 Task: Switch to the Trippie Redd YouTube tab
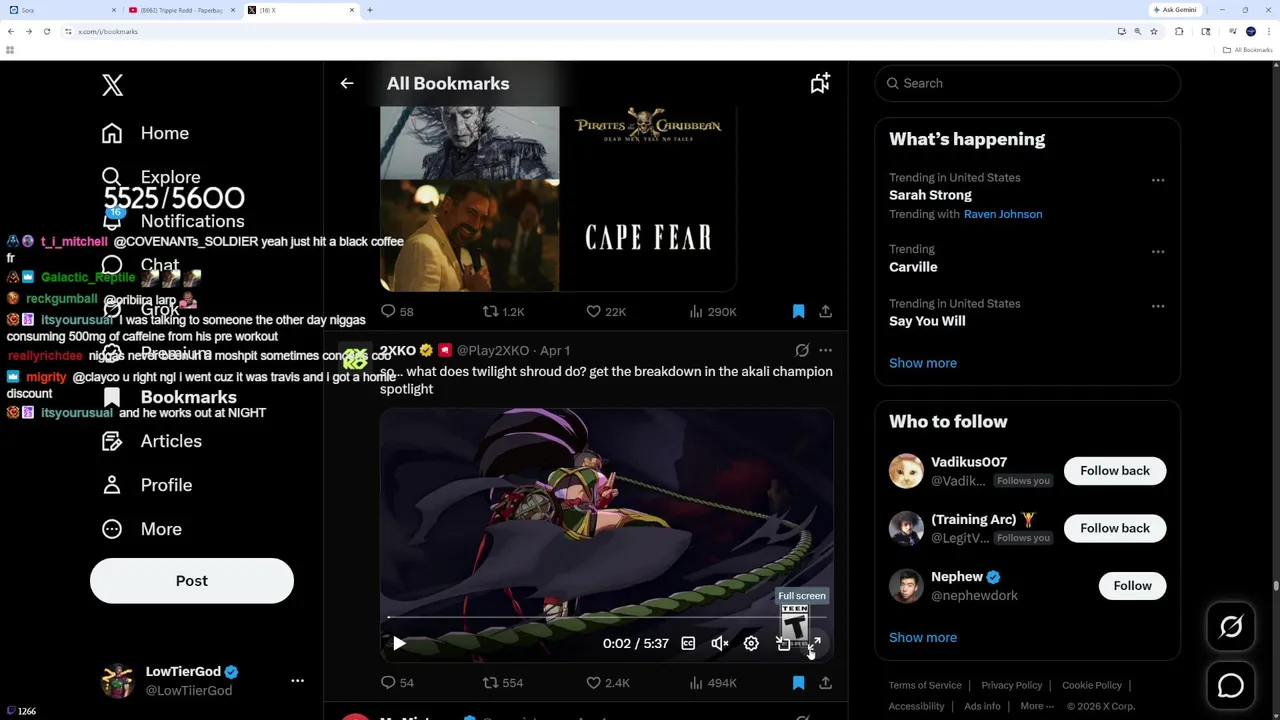[x=182, y=10]
